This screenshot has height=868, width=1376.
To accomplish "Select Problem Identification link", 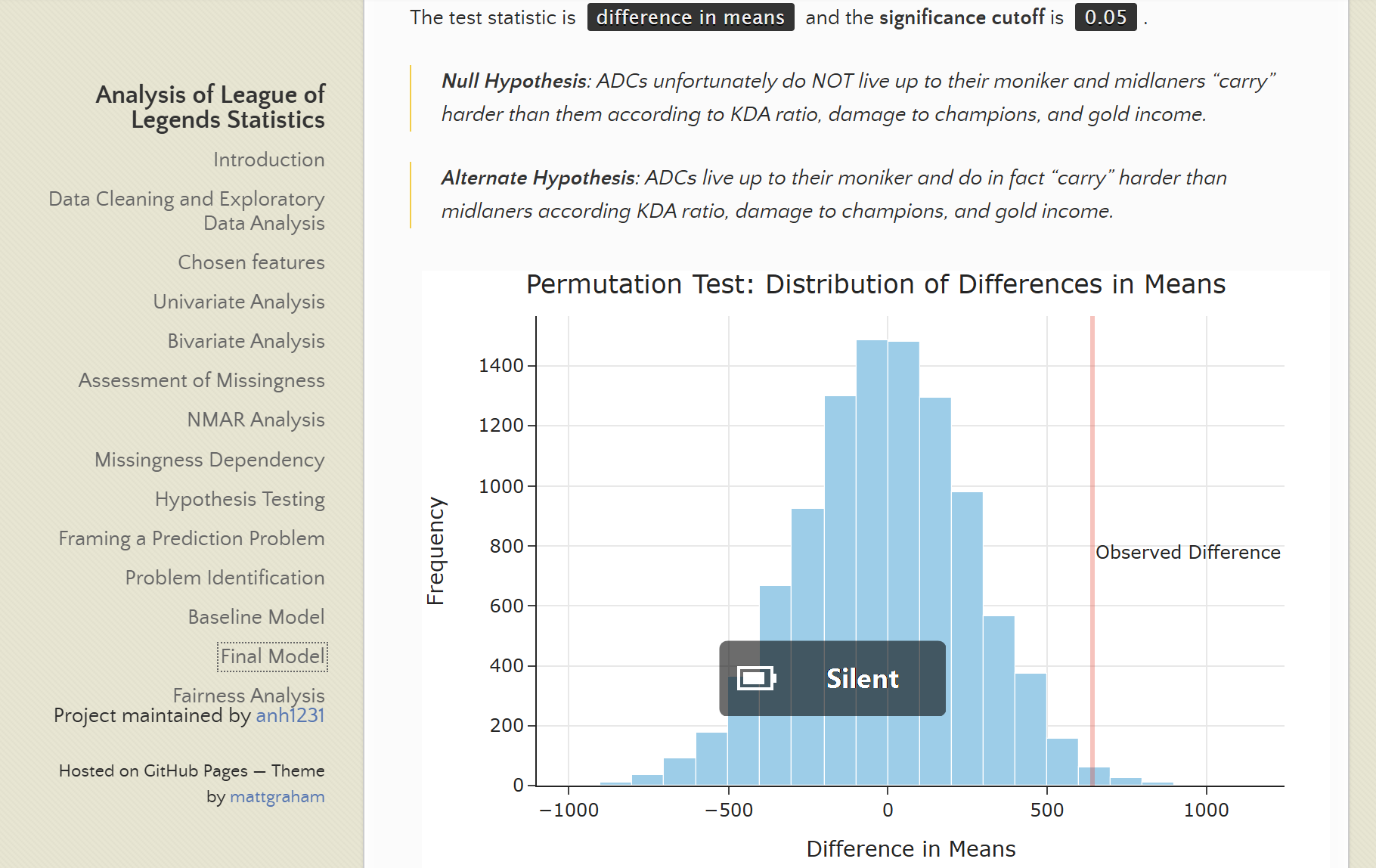I will [225, 578].
